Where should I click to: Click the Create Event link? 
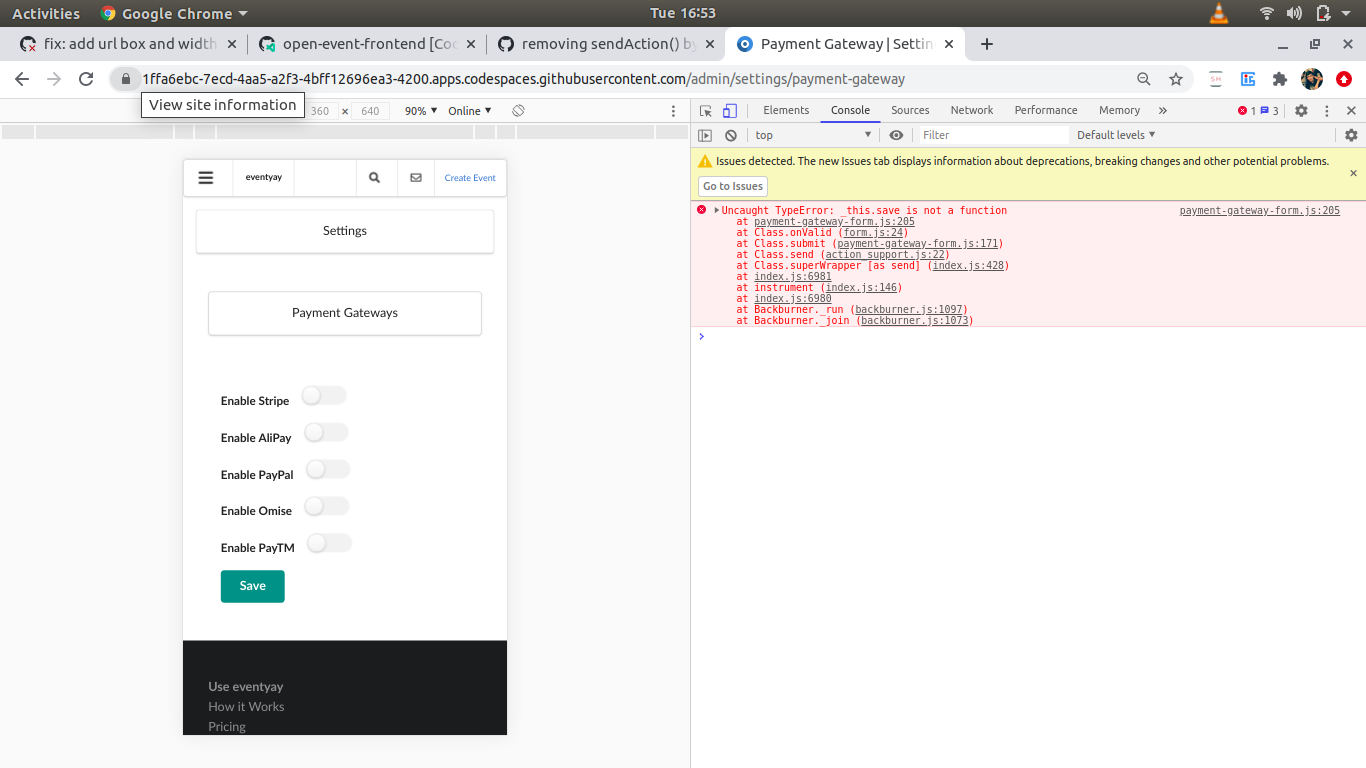pos(470,177)
